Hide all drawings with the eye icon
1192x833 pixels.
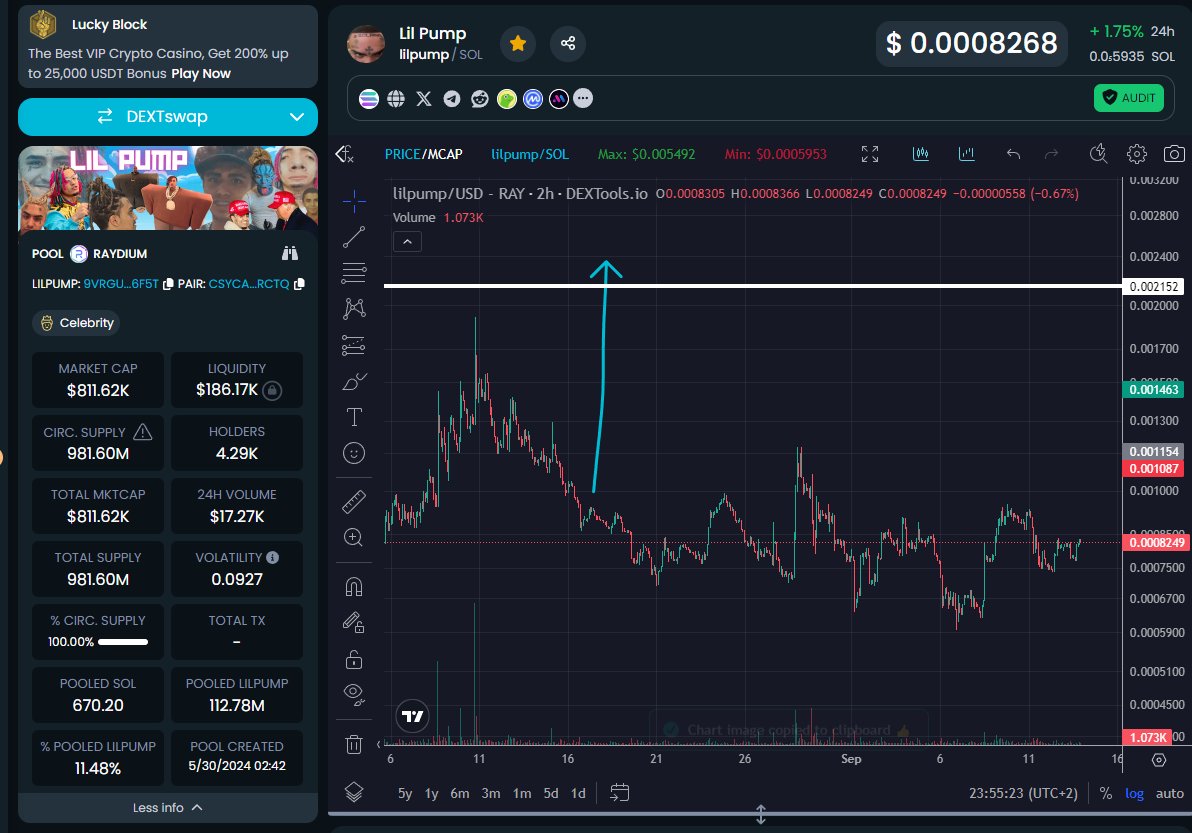[353, 693]
